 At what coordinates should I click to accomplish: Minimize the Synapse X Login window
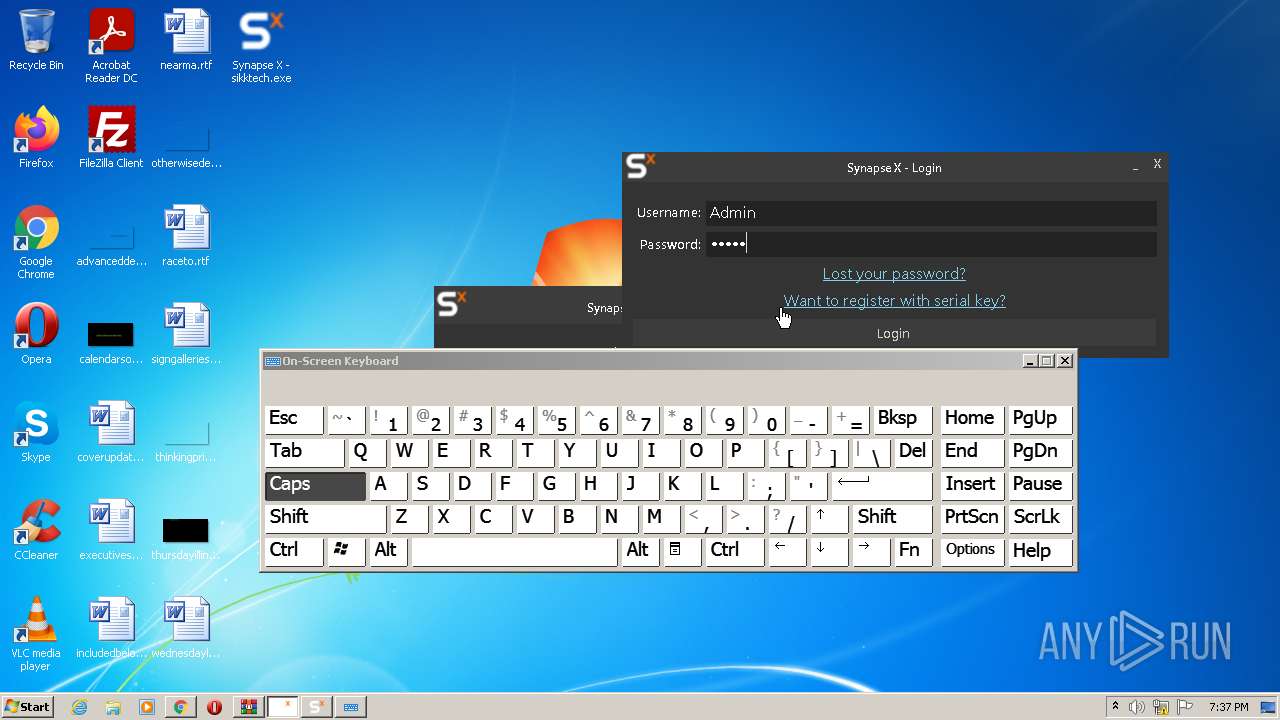(x=1135, y=167)
